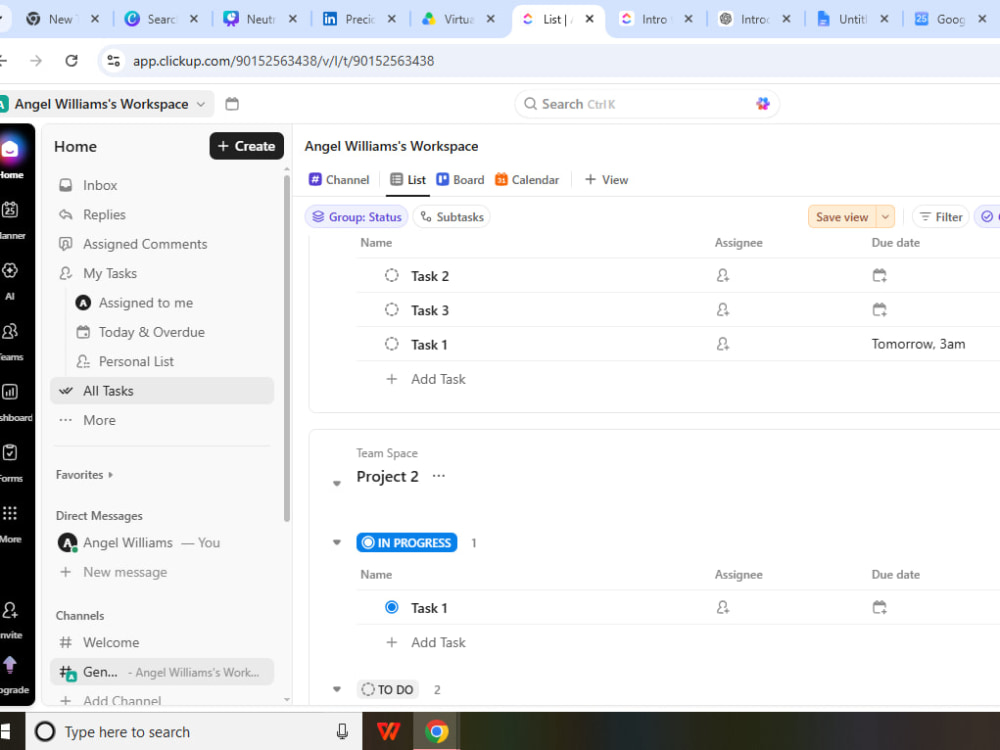Open Assigned to me

[x=170, y=303]
